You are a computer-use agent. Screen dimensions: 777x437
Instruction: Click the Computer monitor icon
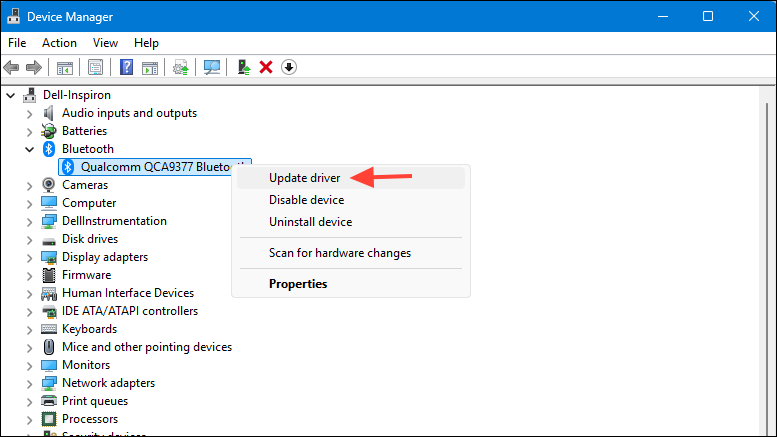click(x=49, y=203)
